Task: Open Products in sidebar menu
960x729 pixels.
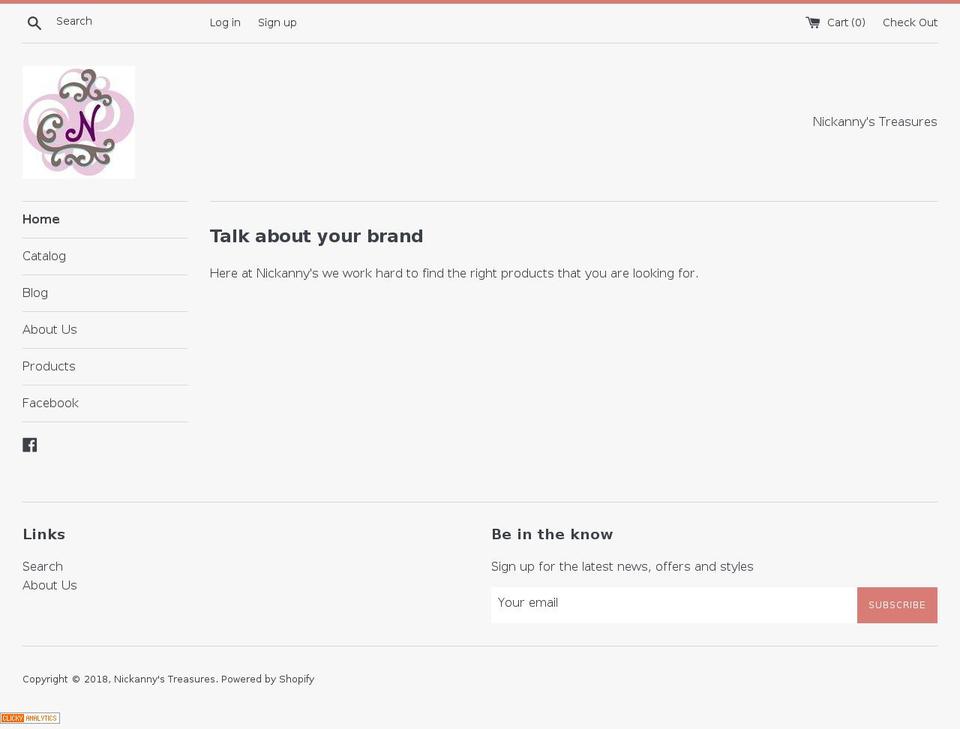Action: click(x=49, y=366)
